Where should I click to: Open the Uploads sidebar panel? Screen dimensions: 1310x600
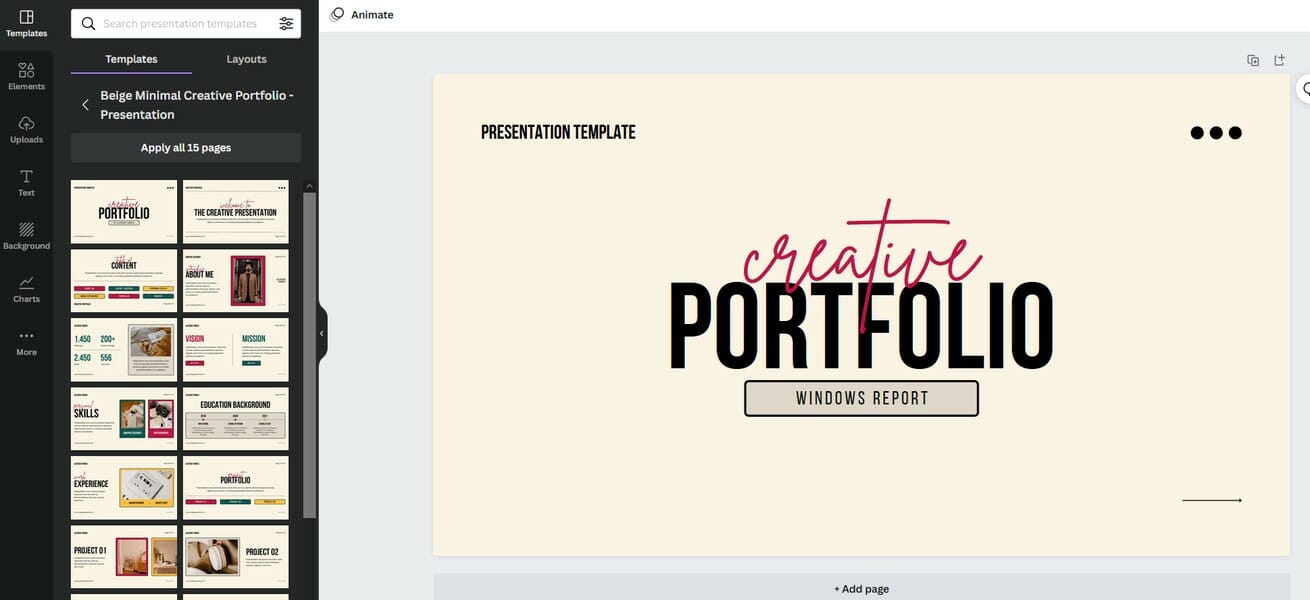[x=26, y=130]
